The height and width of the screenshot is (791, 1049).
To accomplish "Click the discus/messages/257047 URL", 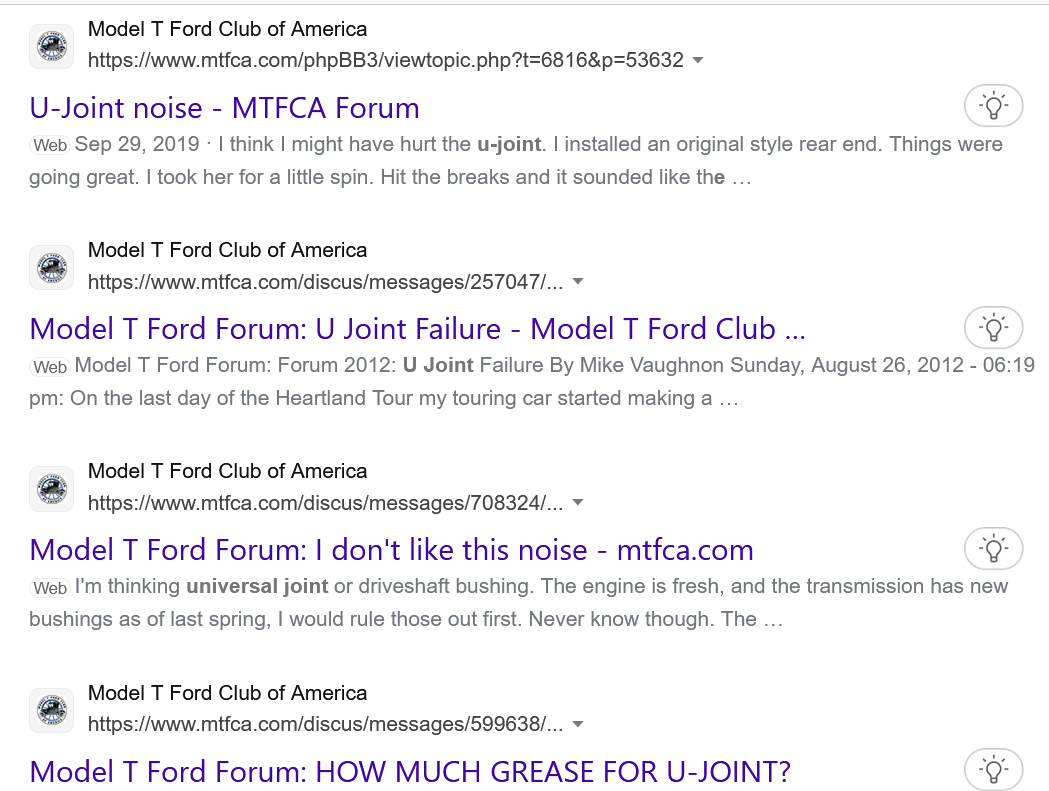I will 325,282.
